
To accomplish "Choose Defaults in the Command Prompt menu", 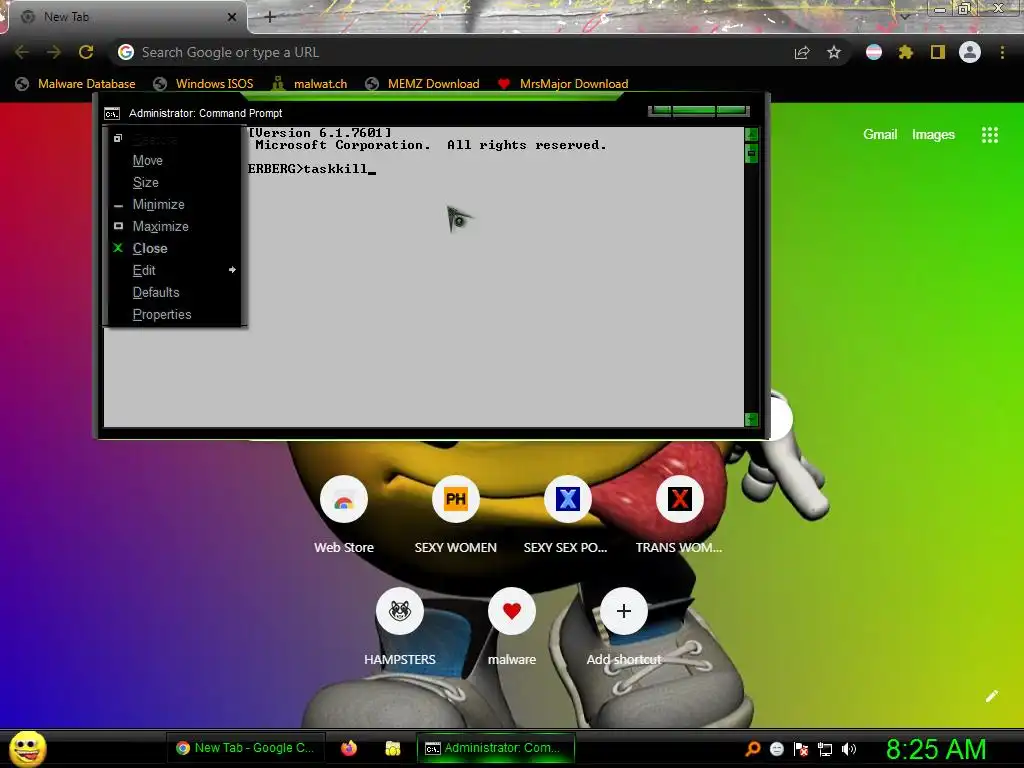I will [x=175, y=293].
